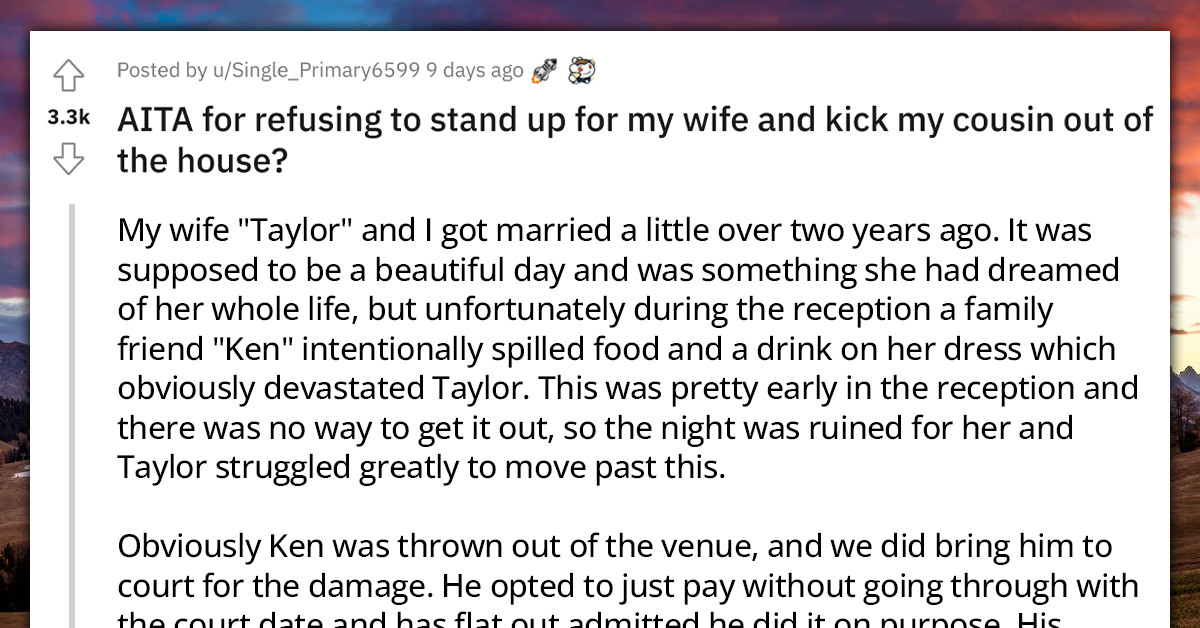
Task: Click the rocket award icon
Action: 543,69
